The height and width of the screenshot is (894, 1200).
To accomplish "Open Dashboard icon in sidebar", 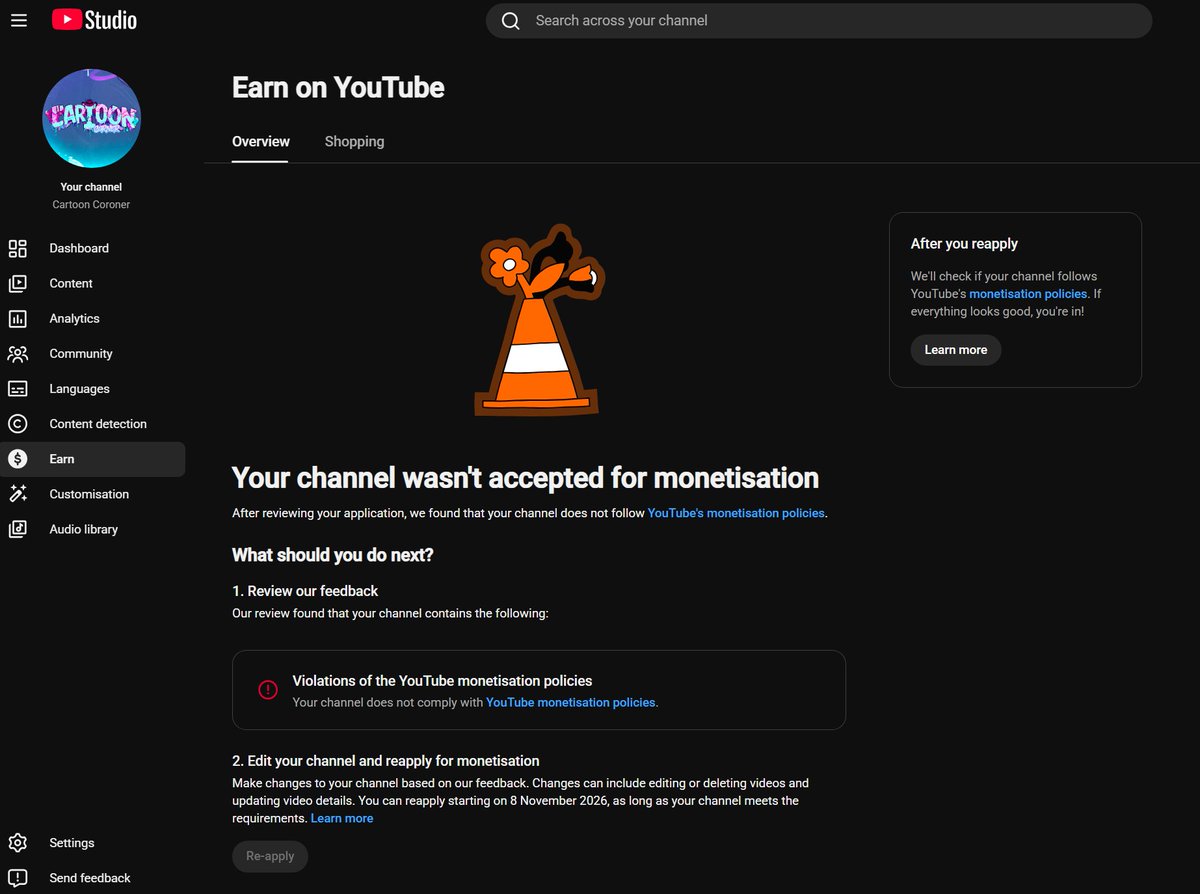I will click(18, 248).
